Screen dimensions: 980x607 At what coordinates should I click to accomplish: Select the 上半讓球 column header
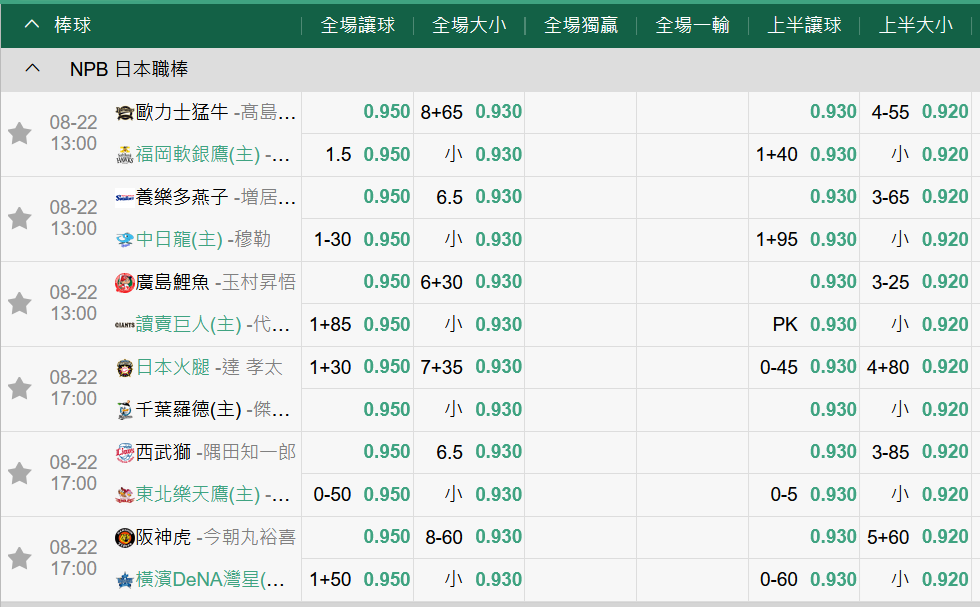(x=804, y=25)
